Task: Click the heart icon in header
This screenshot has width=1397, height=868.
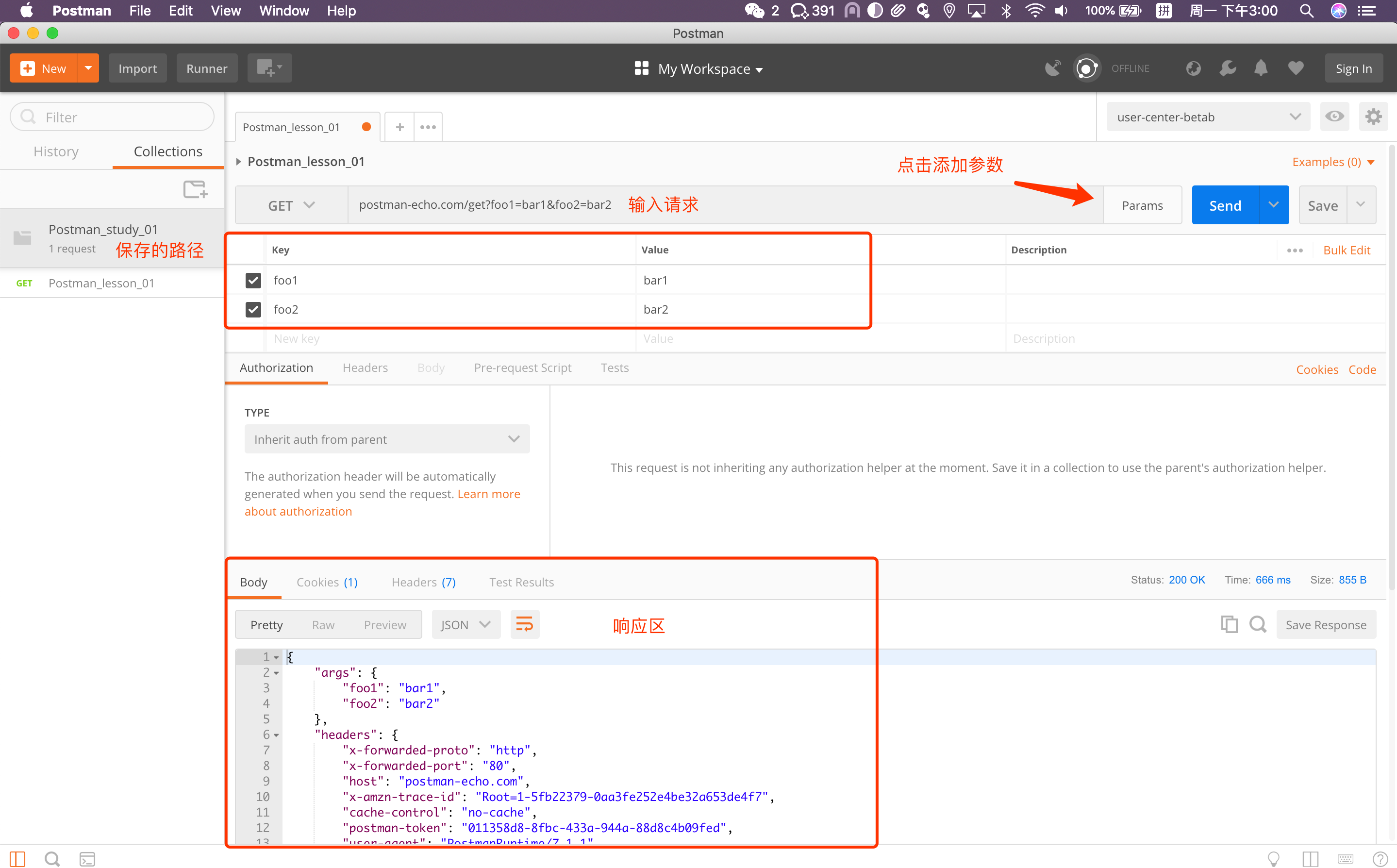Action: (1296, 68)
